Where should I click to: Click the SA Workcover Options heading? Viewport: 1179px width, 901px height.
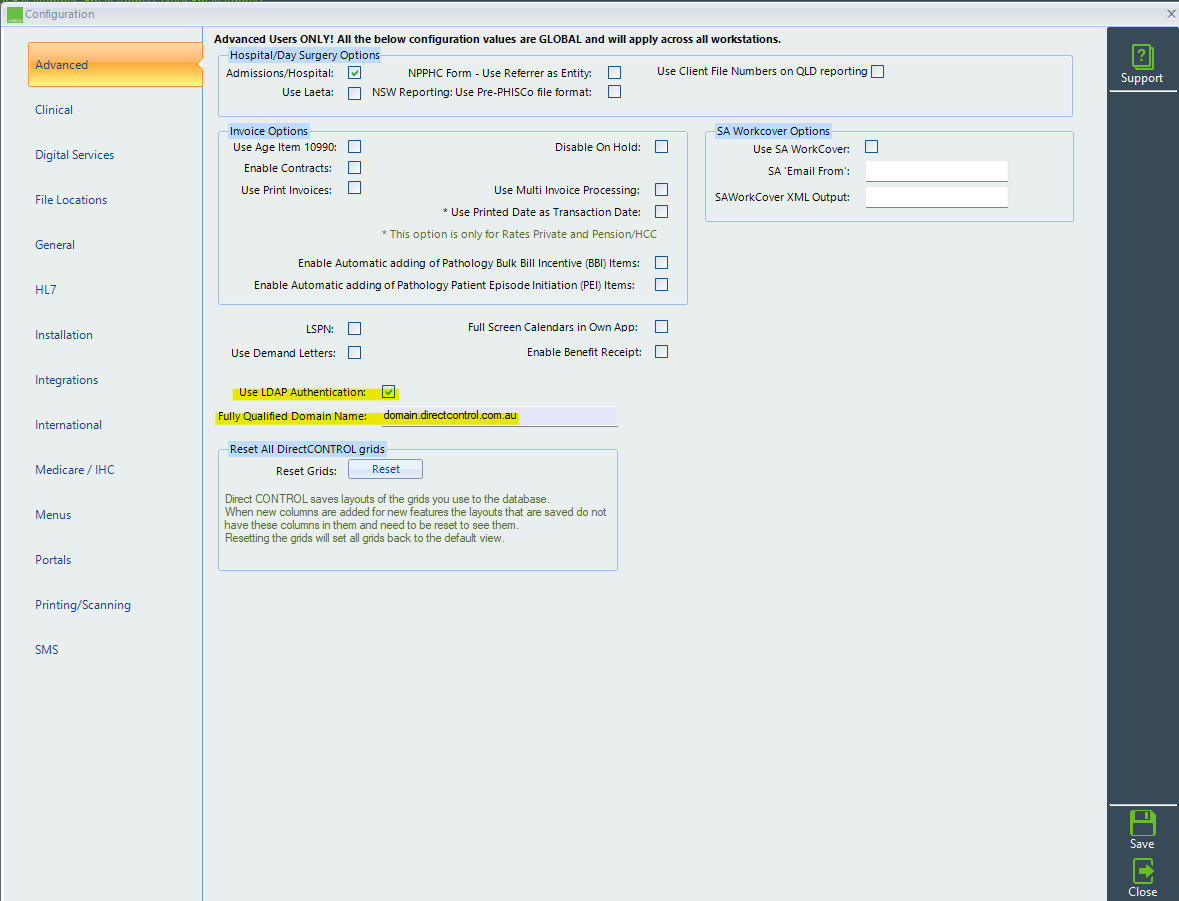[773, 131]
